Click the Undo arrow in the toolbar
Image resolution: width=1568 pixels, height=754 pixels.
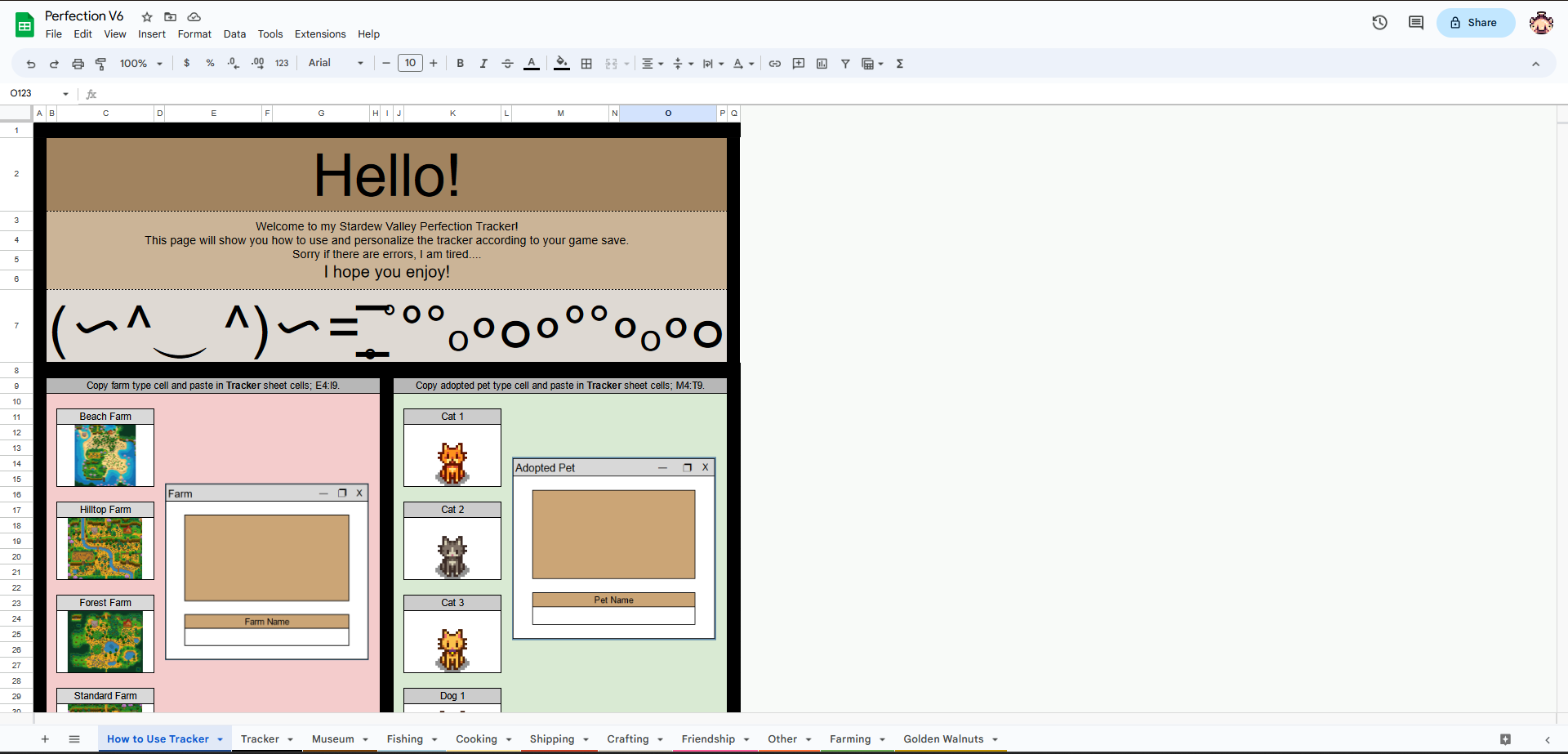pos(31,64)
